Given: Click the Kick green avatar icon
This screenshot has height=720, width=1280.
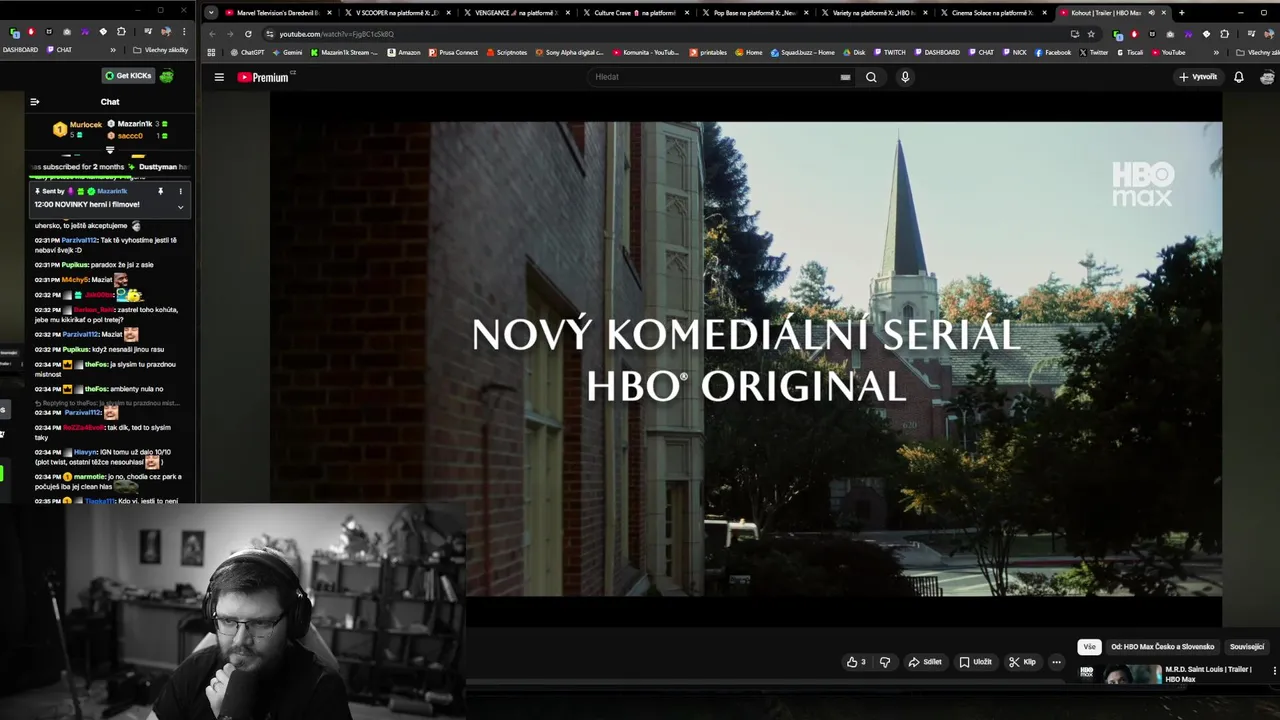Looking at the screenshot, I should point(166,76).
